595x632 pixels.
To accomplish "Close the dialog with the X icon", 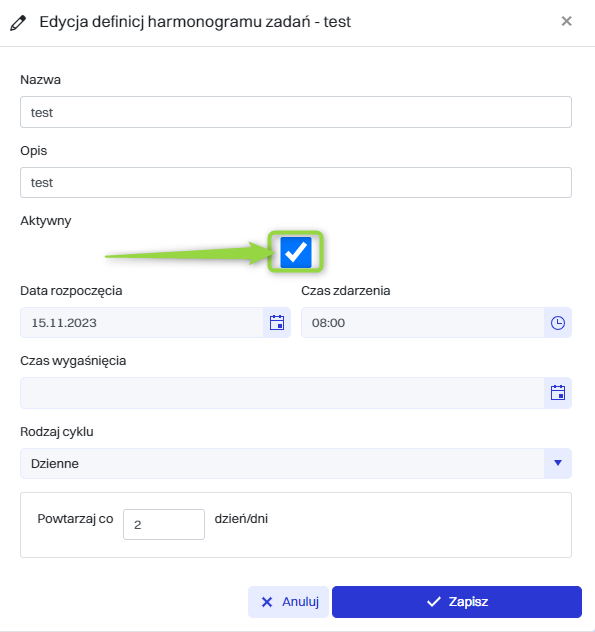I will [x=566, y=21].
